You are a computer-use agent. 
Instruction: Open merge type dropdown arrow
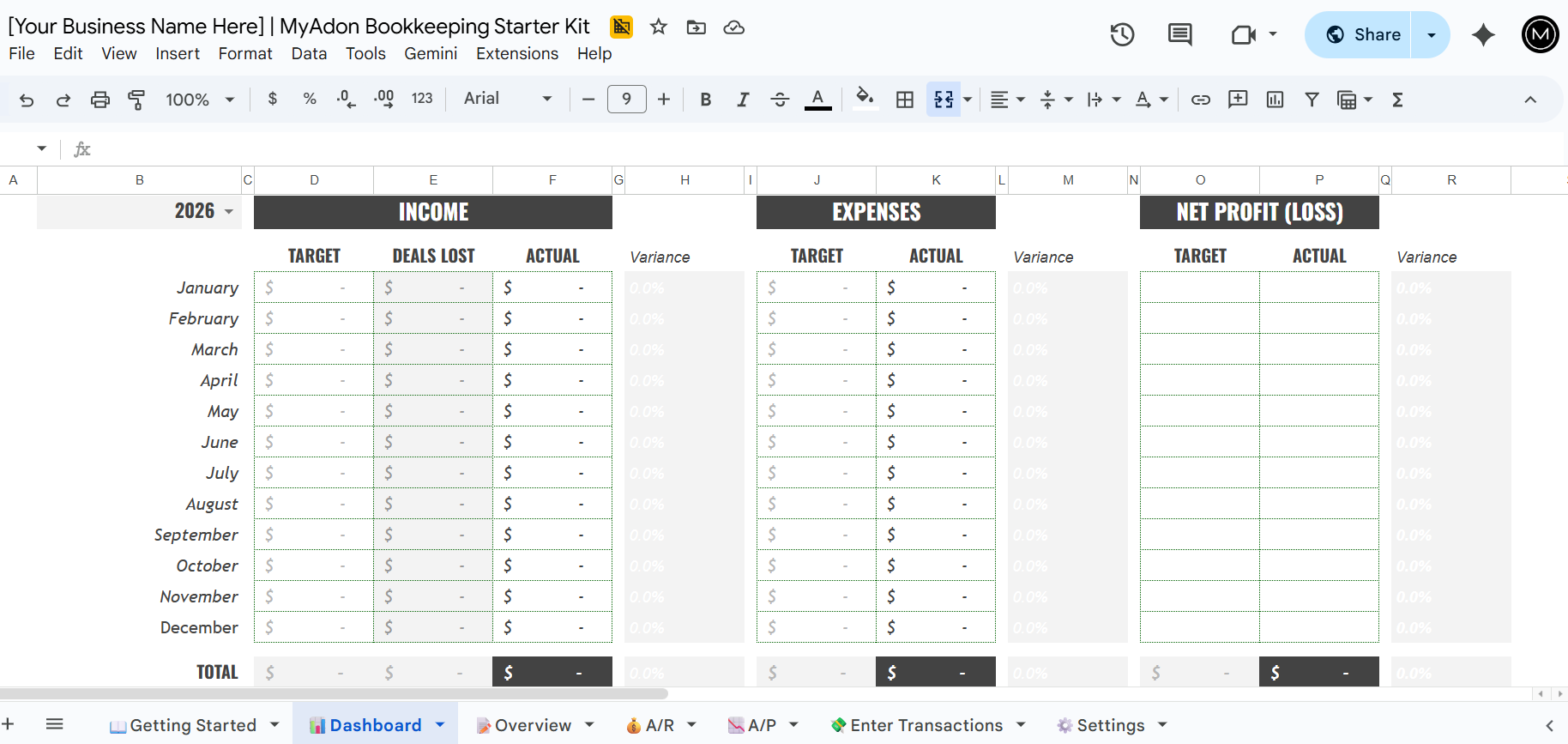[x=968, y=100]
